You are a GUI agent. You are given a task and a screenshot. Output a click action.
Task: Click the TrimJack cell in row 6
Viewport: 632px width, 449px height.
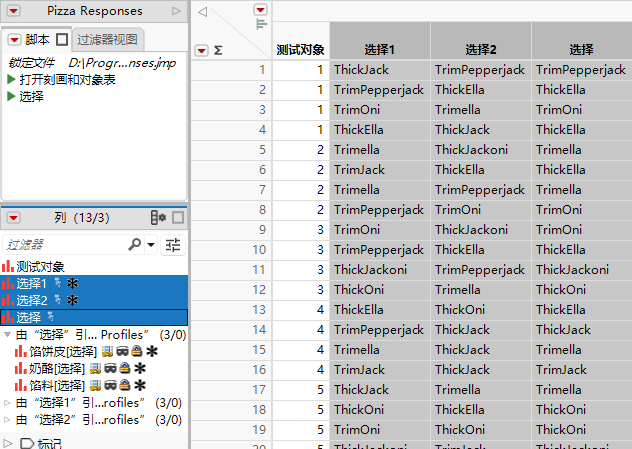coord(380,170)
